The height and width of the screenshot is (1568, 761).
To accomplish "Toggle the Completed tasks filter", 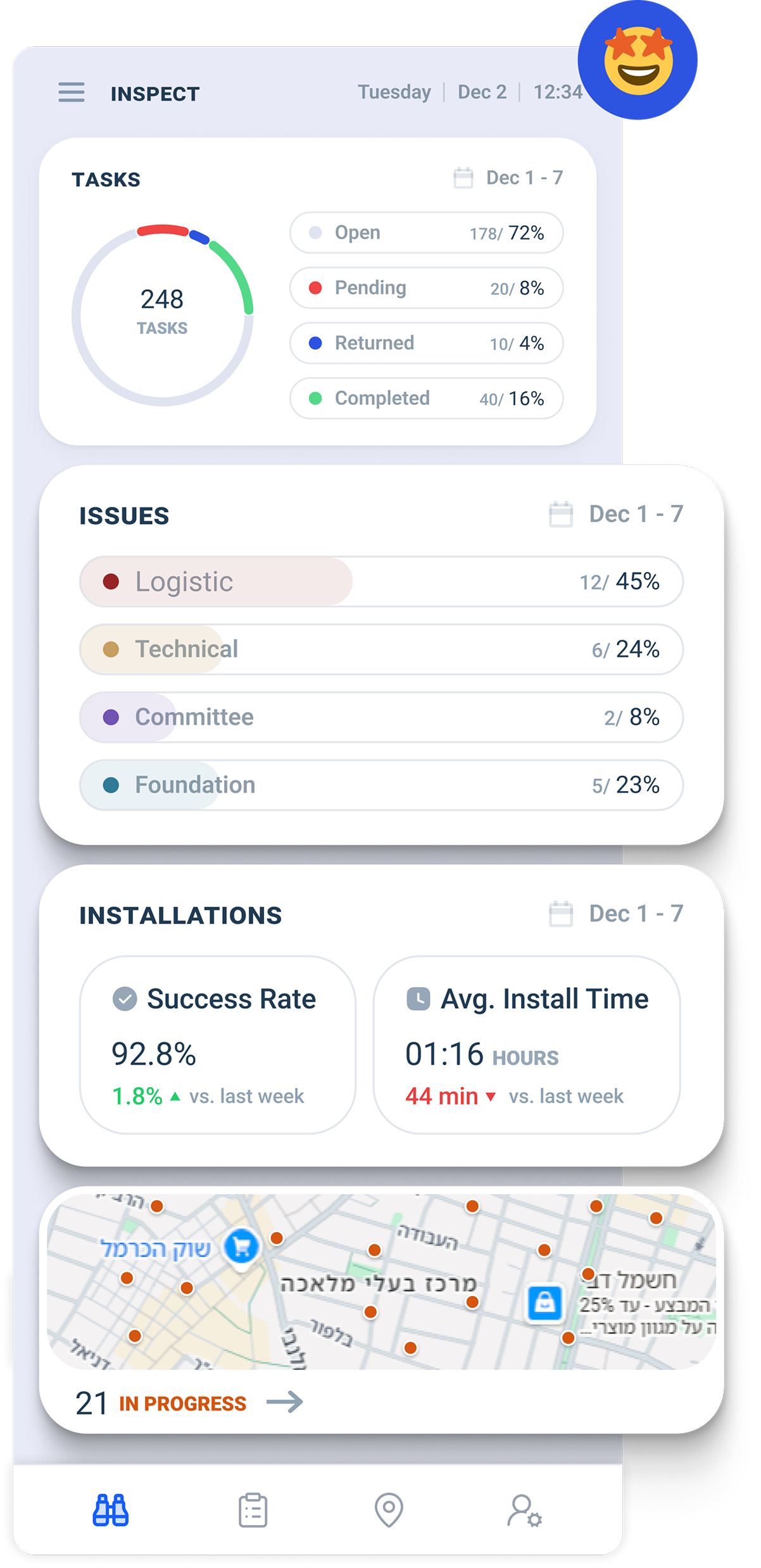I will [x=426, y=398].
